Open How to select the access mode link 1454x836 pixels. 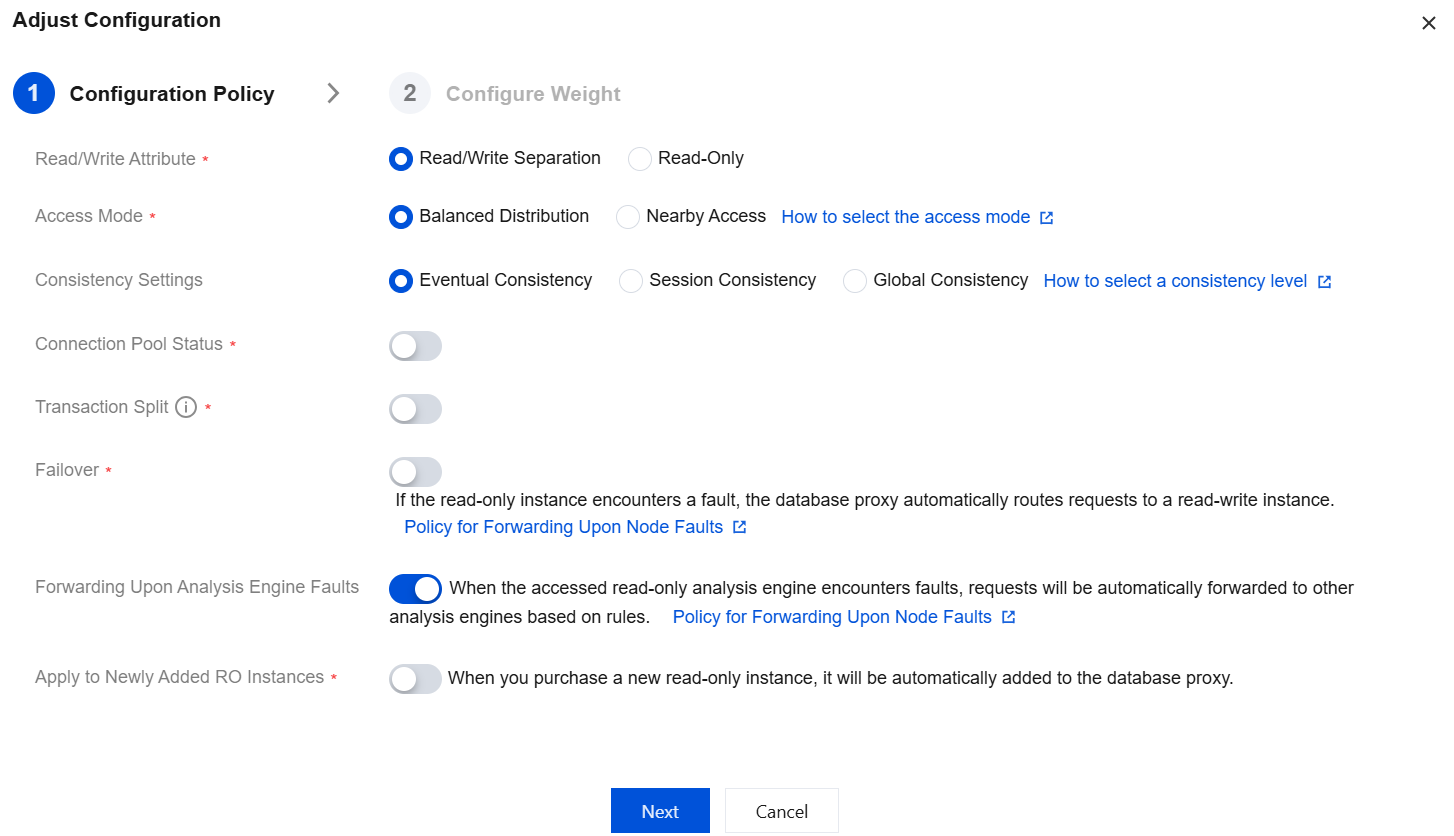(905, 217)
